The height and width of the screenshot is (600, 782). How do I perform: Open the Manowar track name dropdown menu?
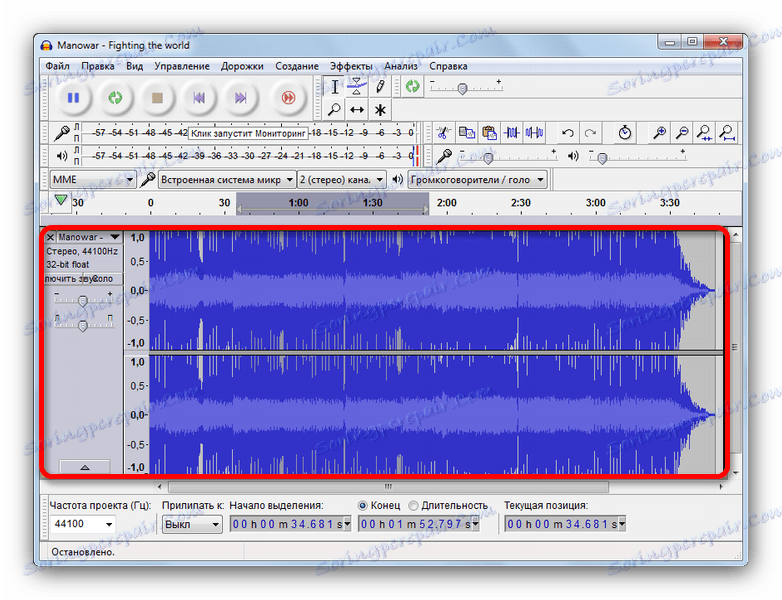(88, 237)
